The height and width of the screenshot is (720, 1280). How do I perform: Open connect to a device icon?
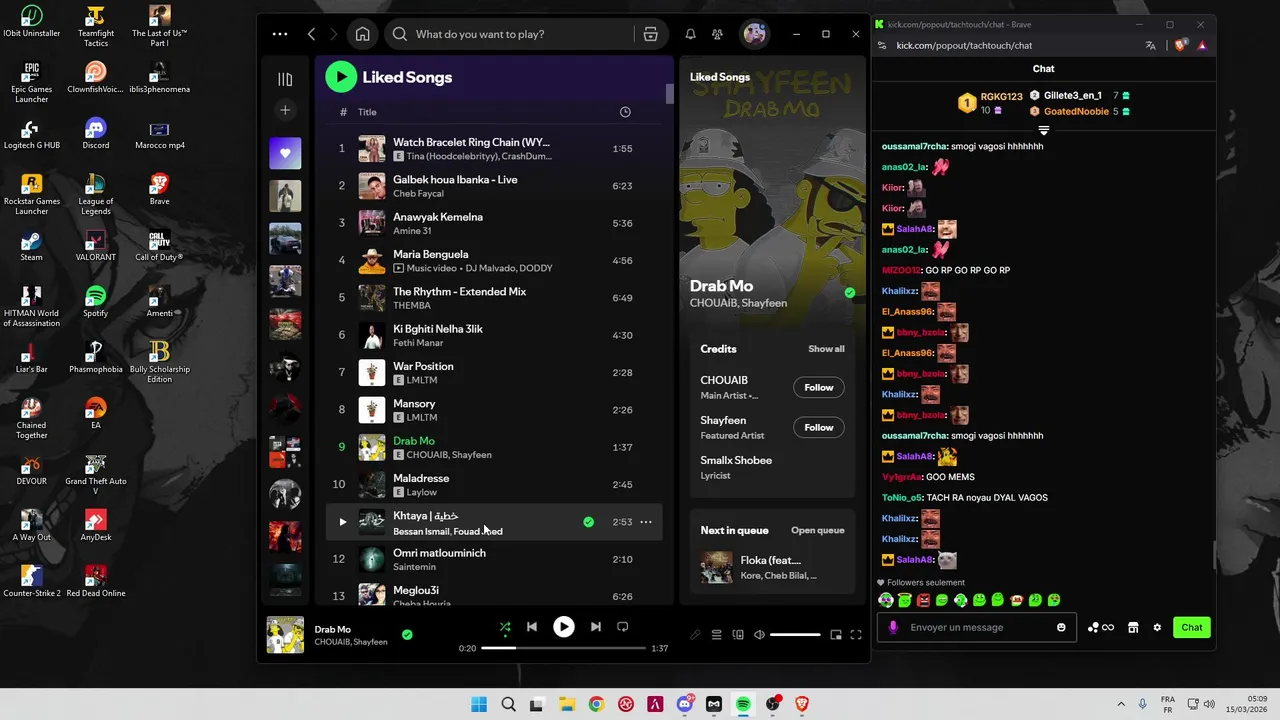point(738,635)
